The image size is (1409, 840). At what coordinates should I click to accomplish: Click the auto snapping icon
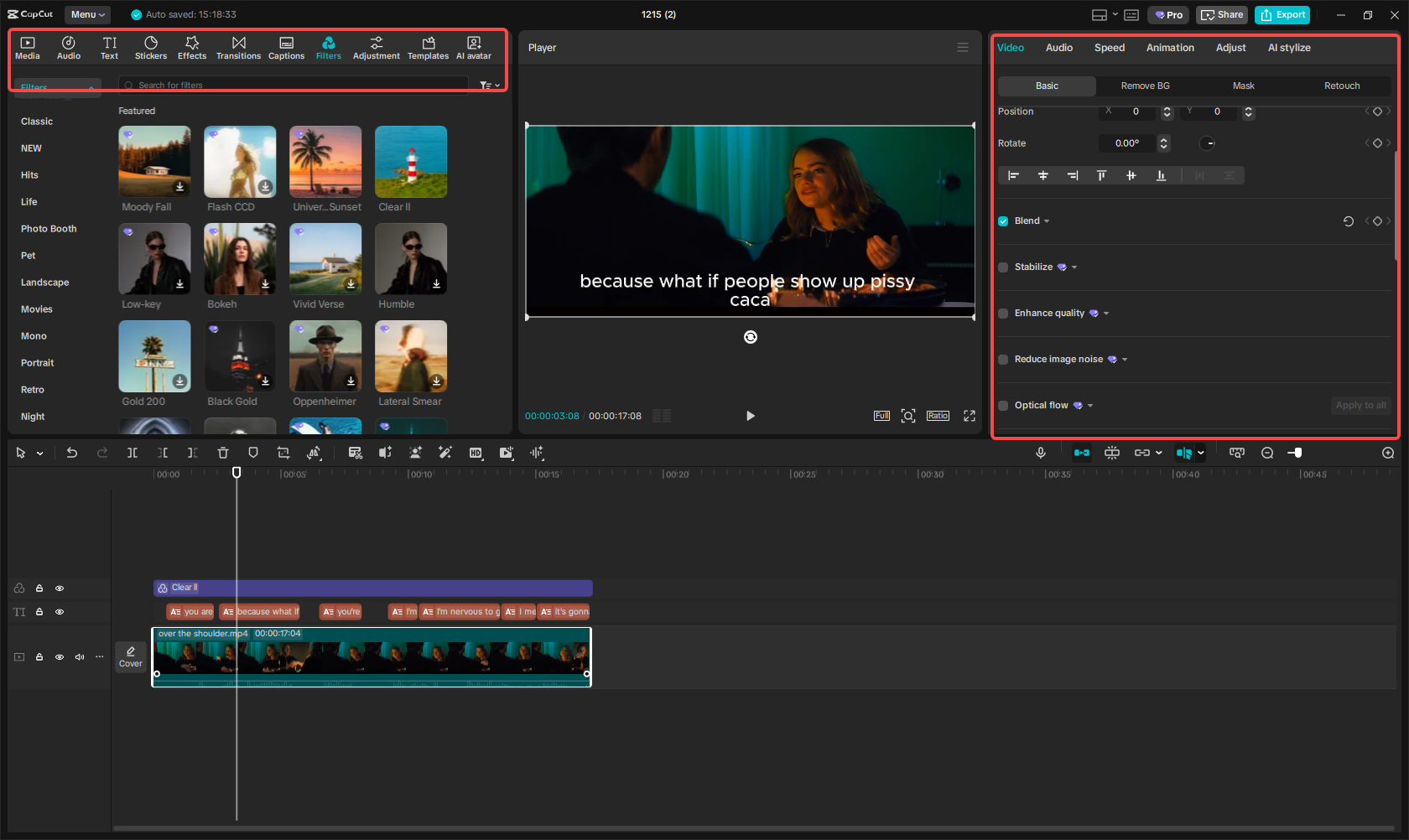coord(1112,453)
